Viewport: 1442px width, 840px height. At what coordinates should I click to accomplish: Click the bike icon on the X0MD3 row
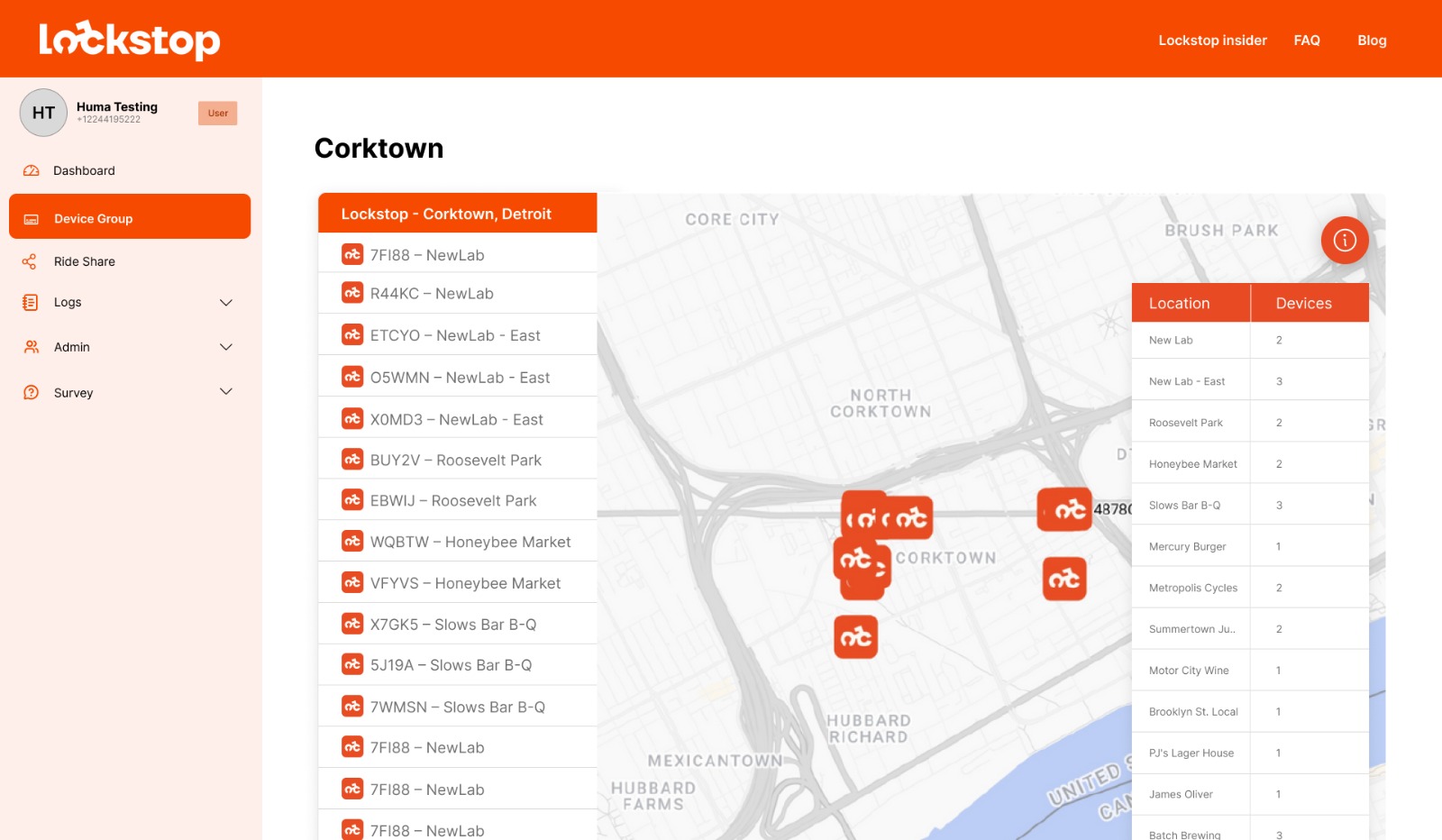click(x=352, y=419)
